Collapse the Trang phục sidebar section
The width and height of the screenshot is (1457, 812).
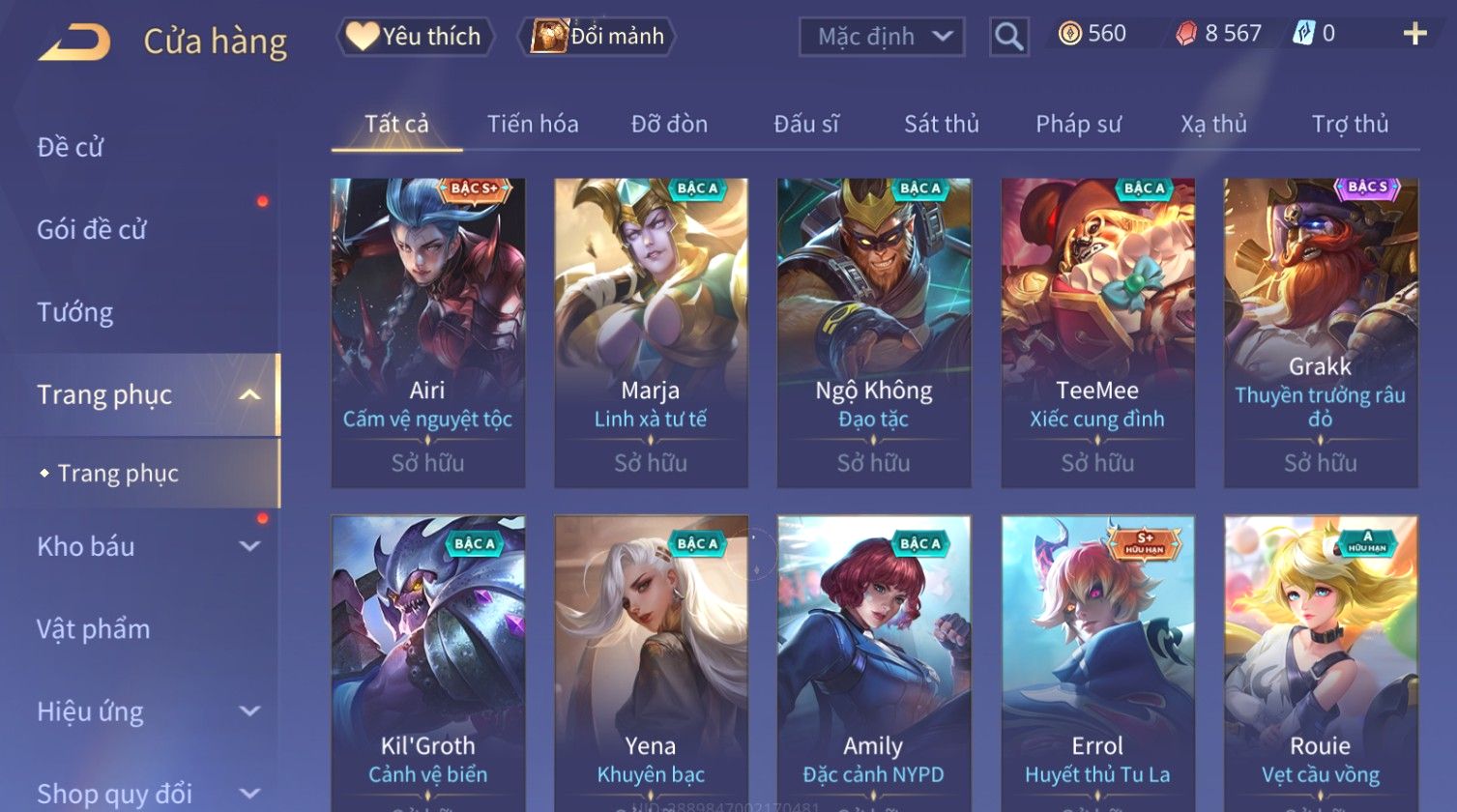(249, 395)
